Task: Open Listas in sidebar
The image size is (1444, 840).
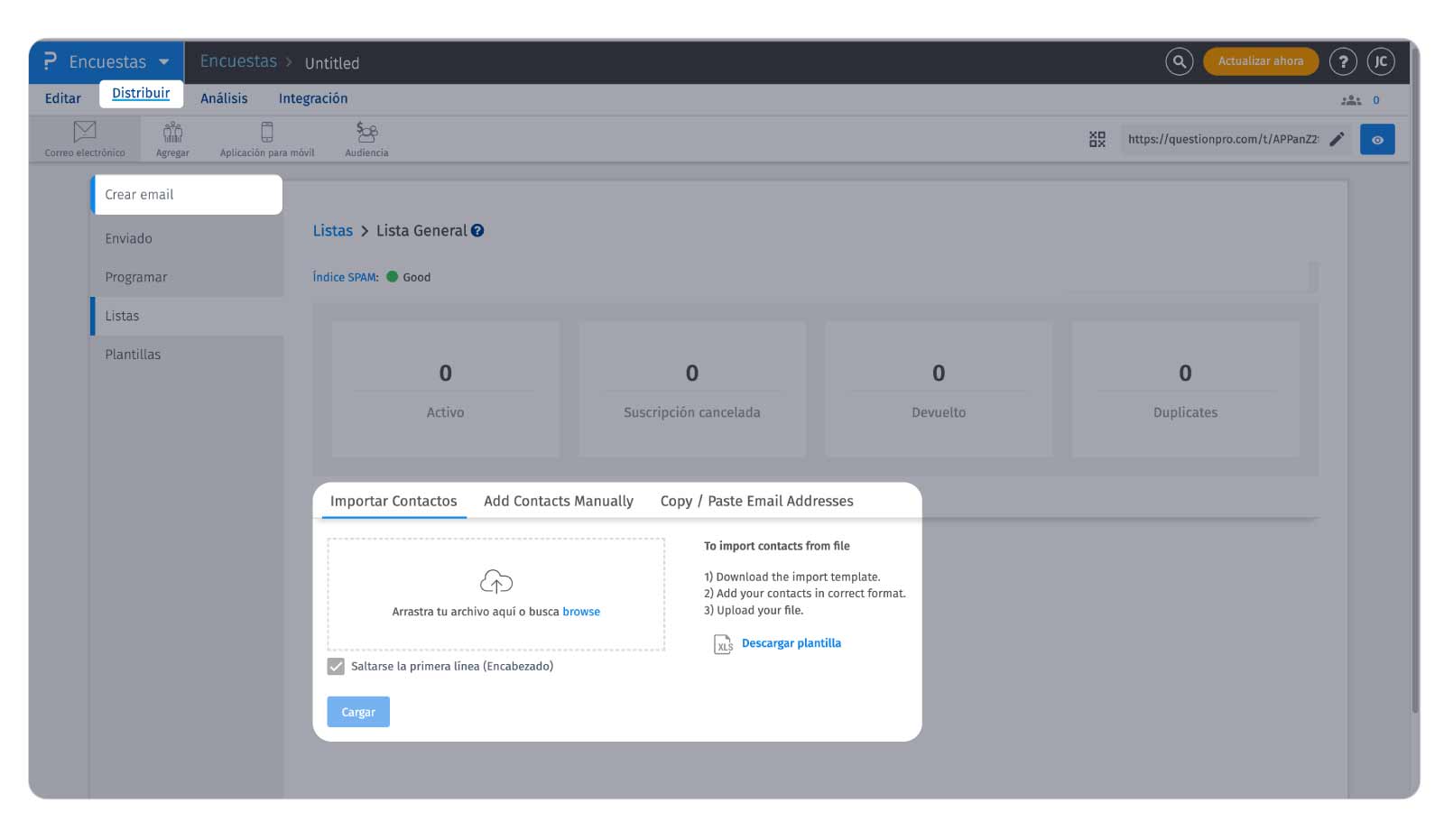Action: 187,316
